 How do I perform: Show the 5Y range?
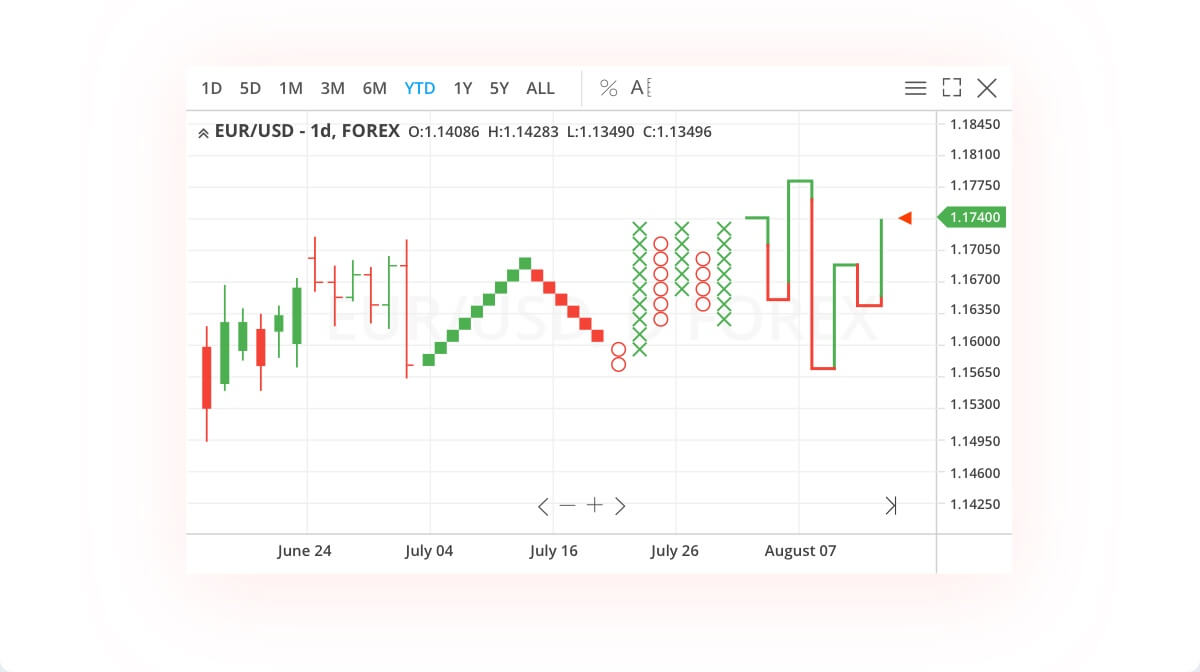coord(499,88)
